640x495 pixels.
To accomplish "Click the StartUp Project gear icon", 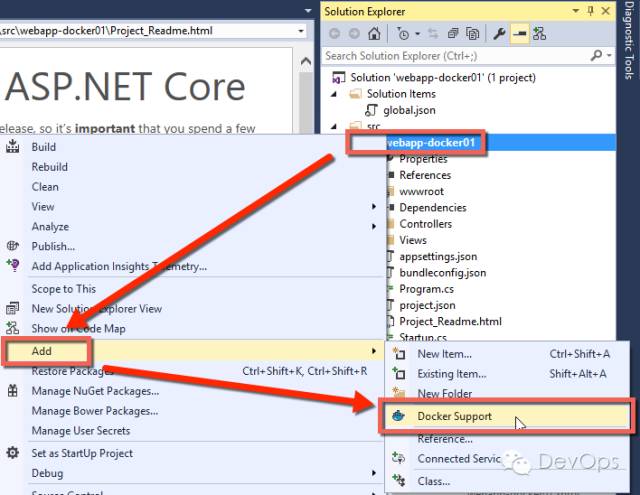I will [x=13, y=453].
